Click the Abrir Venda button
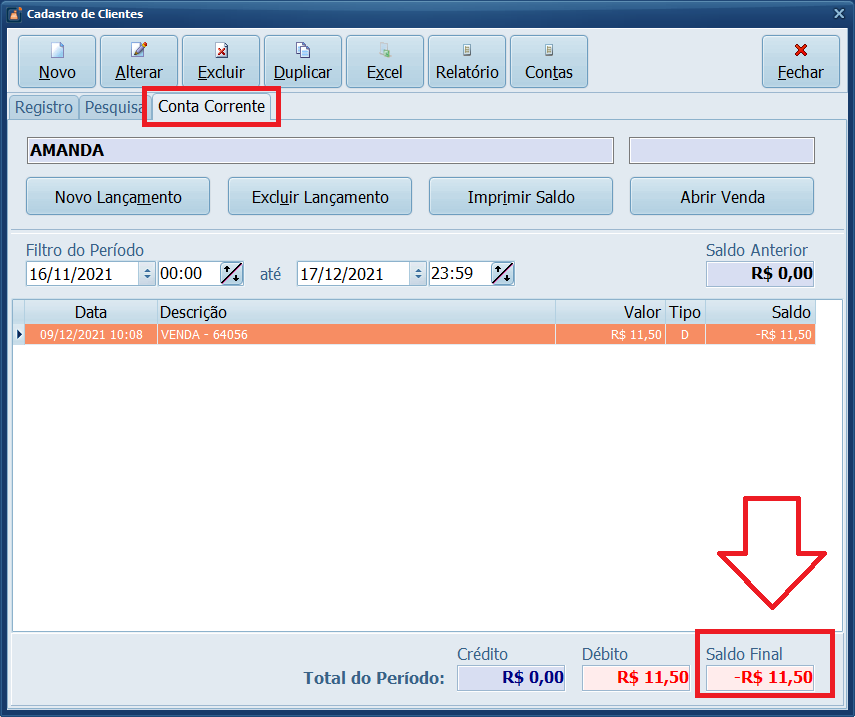This screenshot has height=717, width=855. (x=722, y=197)
